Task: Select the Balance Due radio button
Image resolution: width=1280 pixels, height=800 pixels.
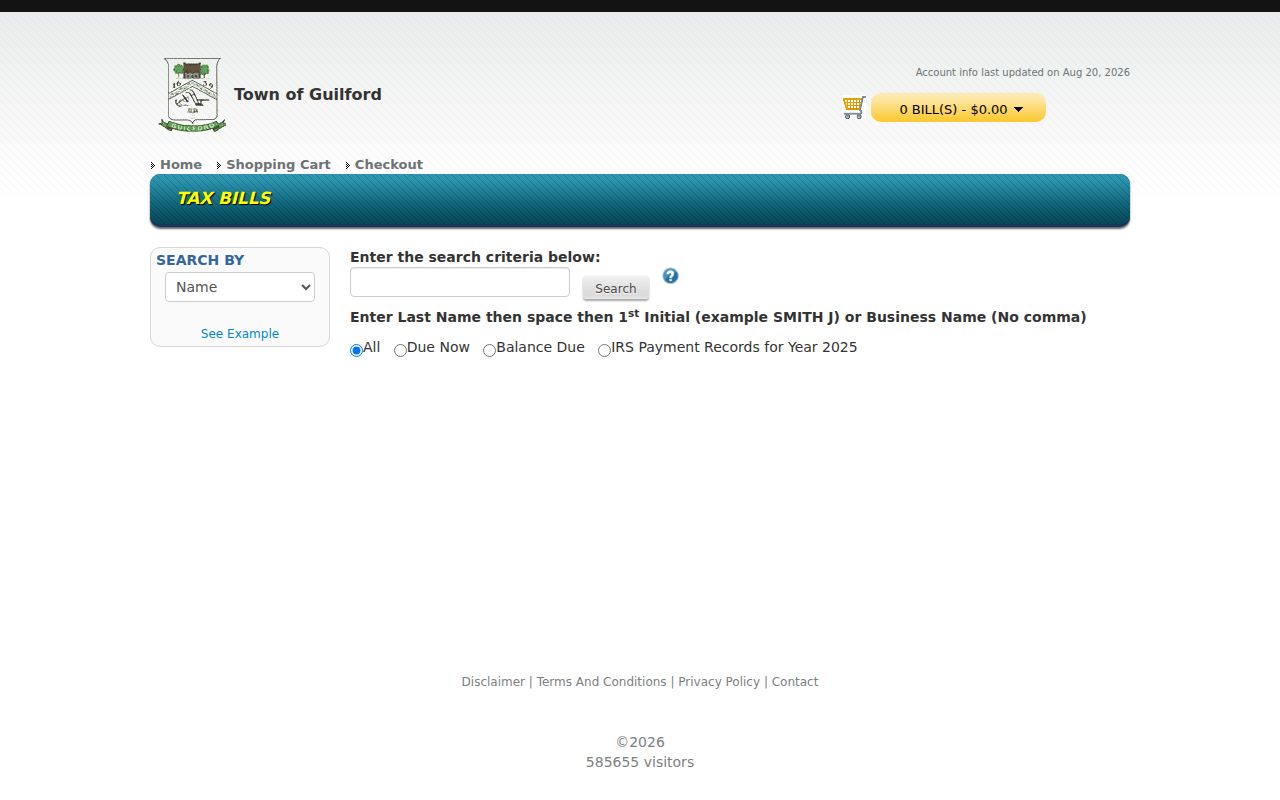Action: coord(489,350)
